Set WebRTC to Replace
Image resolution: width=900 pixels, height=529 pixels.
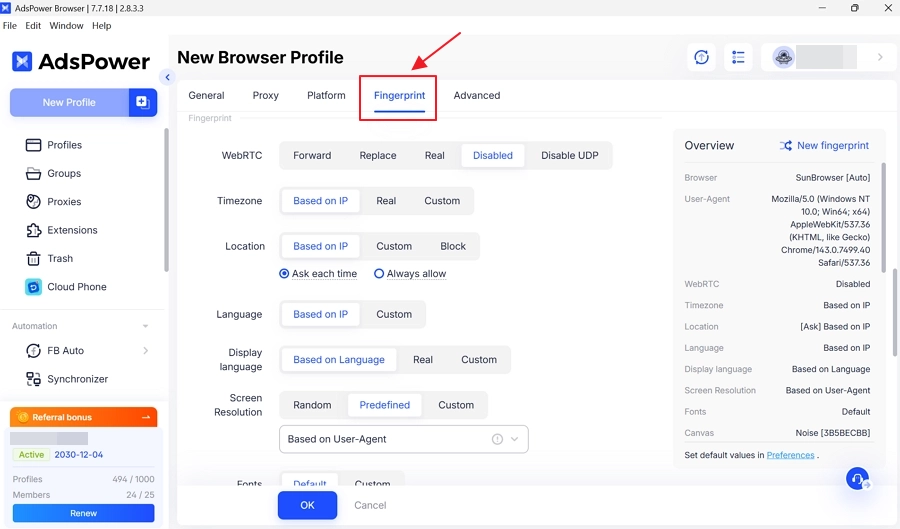click(x=378, y=155)
